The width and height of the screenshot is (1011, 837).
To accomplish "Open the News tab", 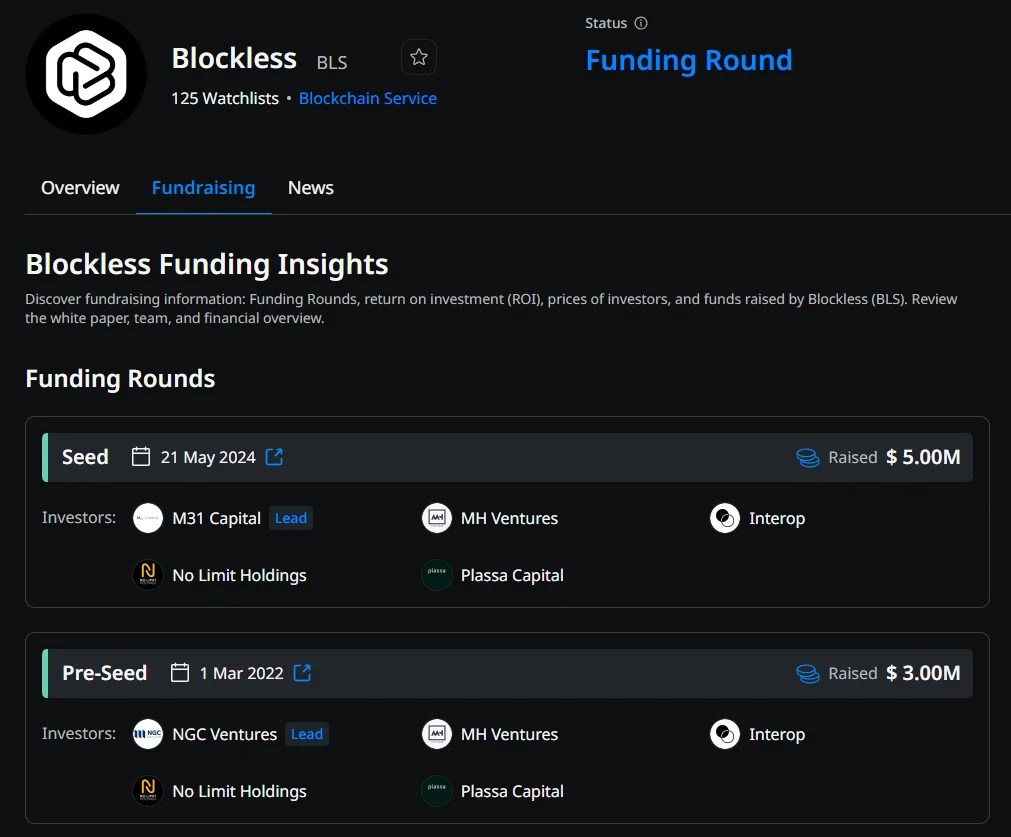I will [x=311, y=188].
